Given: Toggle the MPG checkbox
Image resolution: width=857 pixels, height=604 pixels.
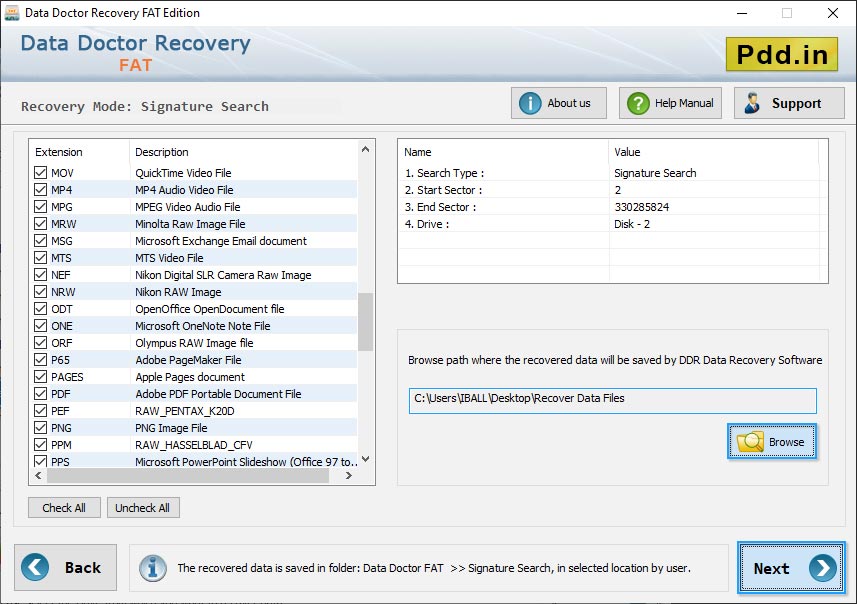Looking at the screenshot, I should 40,207.
